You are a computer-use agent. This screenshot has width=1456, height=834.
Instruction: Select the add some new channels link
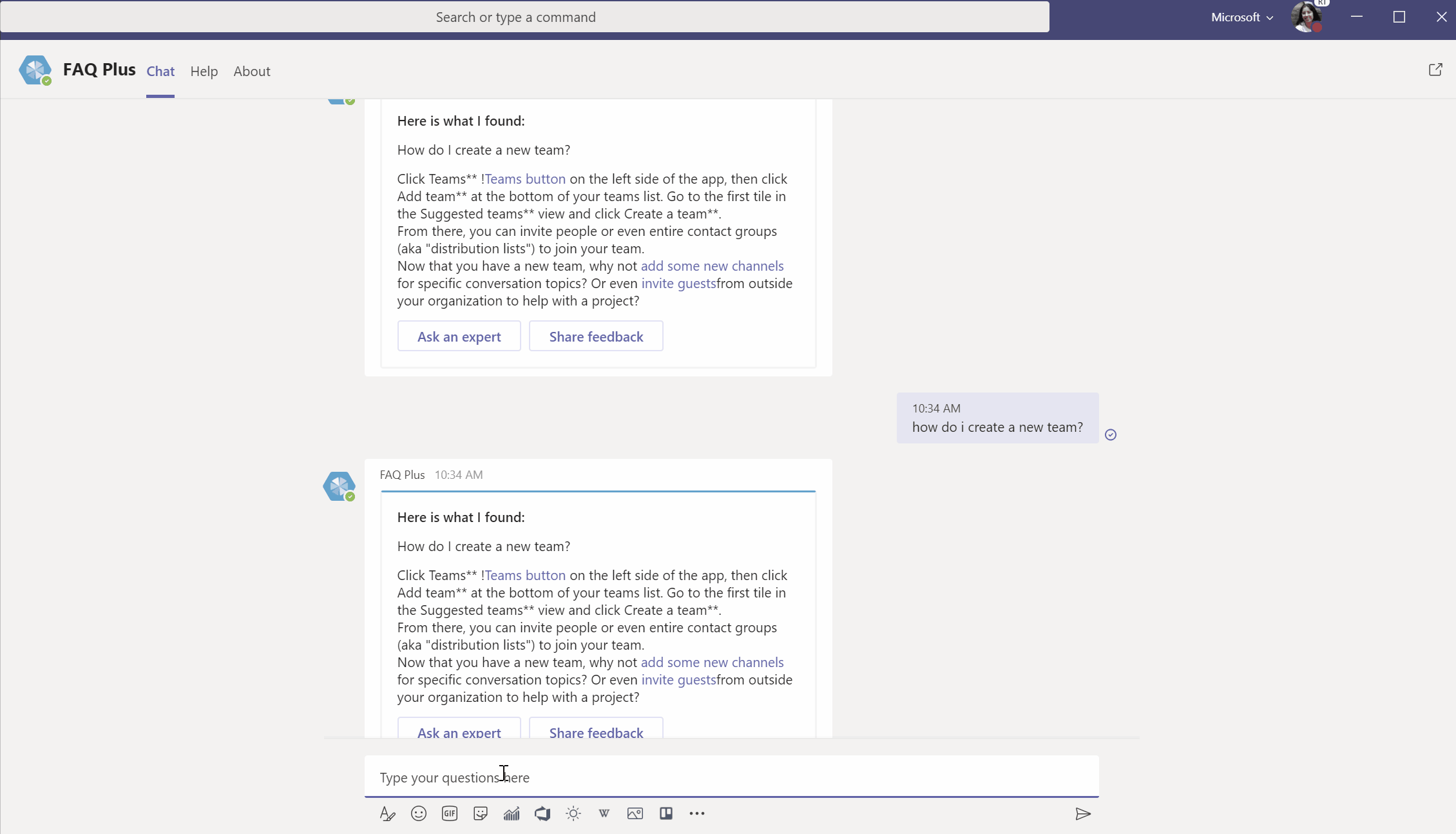[x=712, y=662]
